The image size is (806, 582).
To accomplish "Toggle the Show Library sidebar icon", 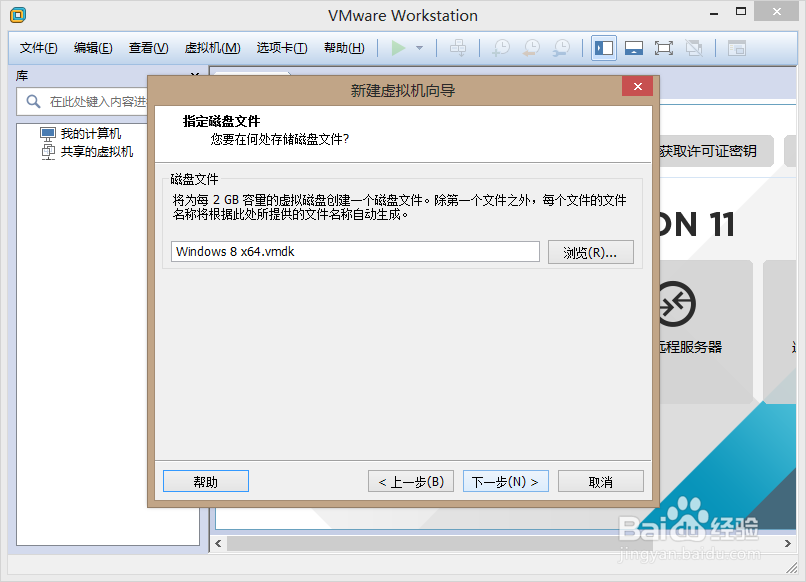I will tap(603, 48).
